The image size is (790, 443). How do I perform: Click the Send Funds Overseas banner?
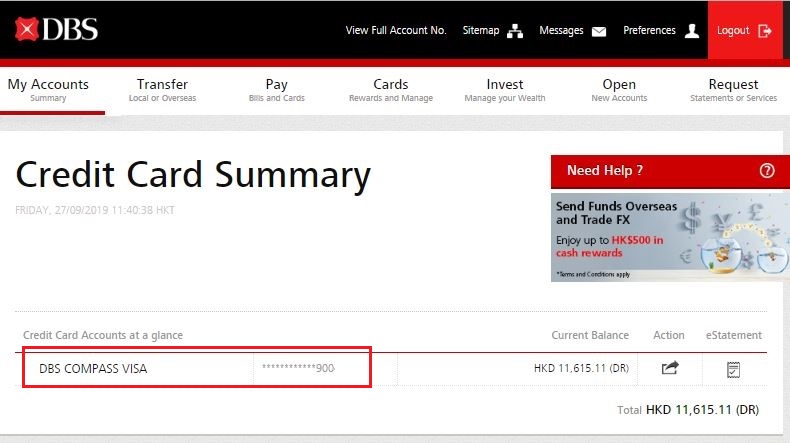tap(669, 237)
